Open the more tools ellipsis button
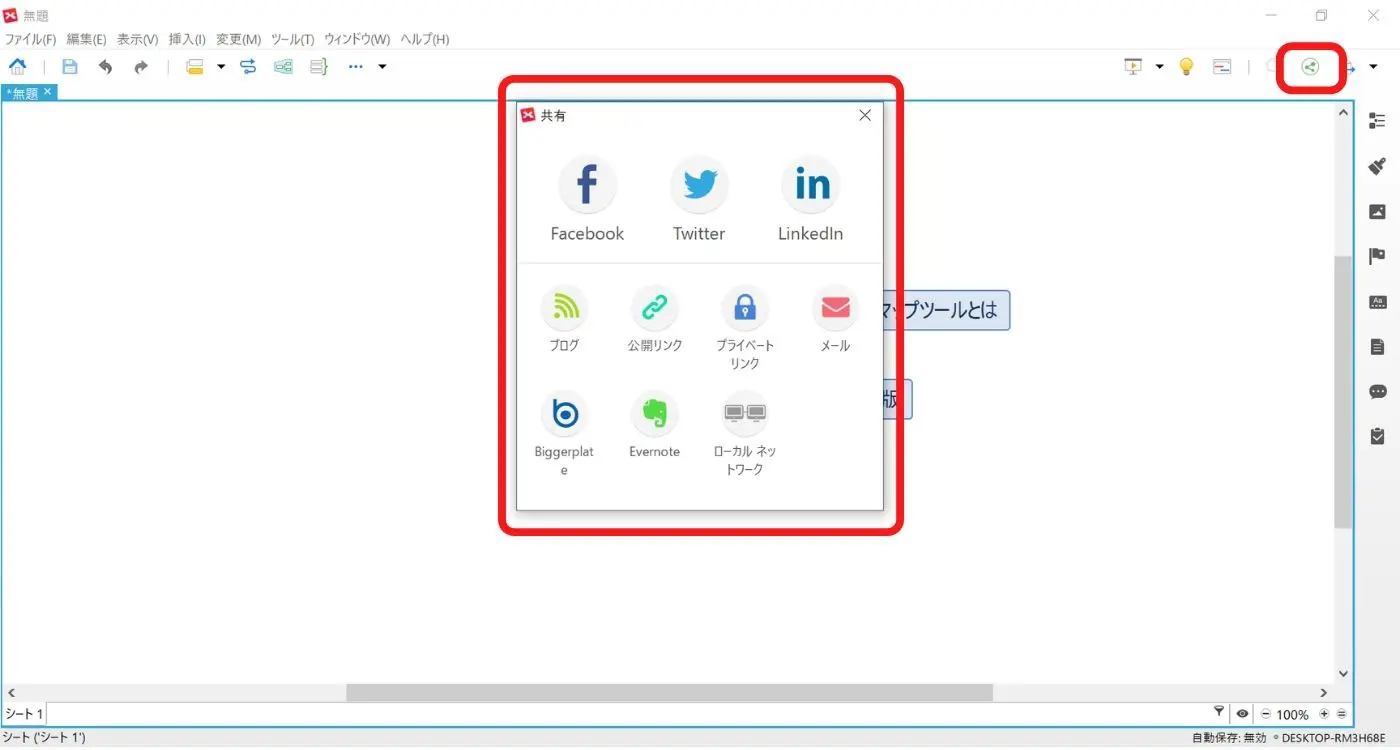 tap(355, 67)
